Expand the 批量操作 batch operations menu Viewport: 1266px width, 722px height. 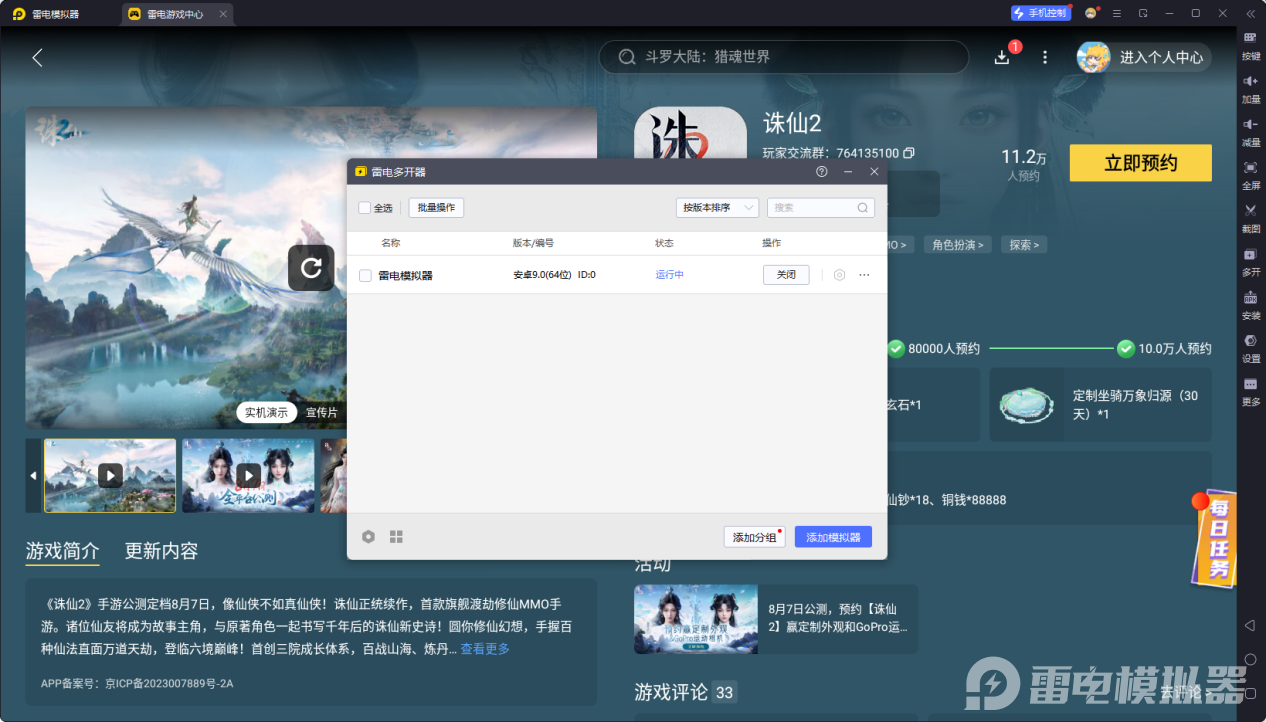(x=436, y=208)
